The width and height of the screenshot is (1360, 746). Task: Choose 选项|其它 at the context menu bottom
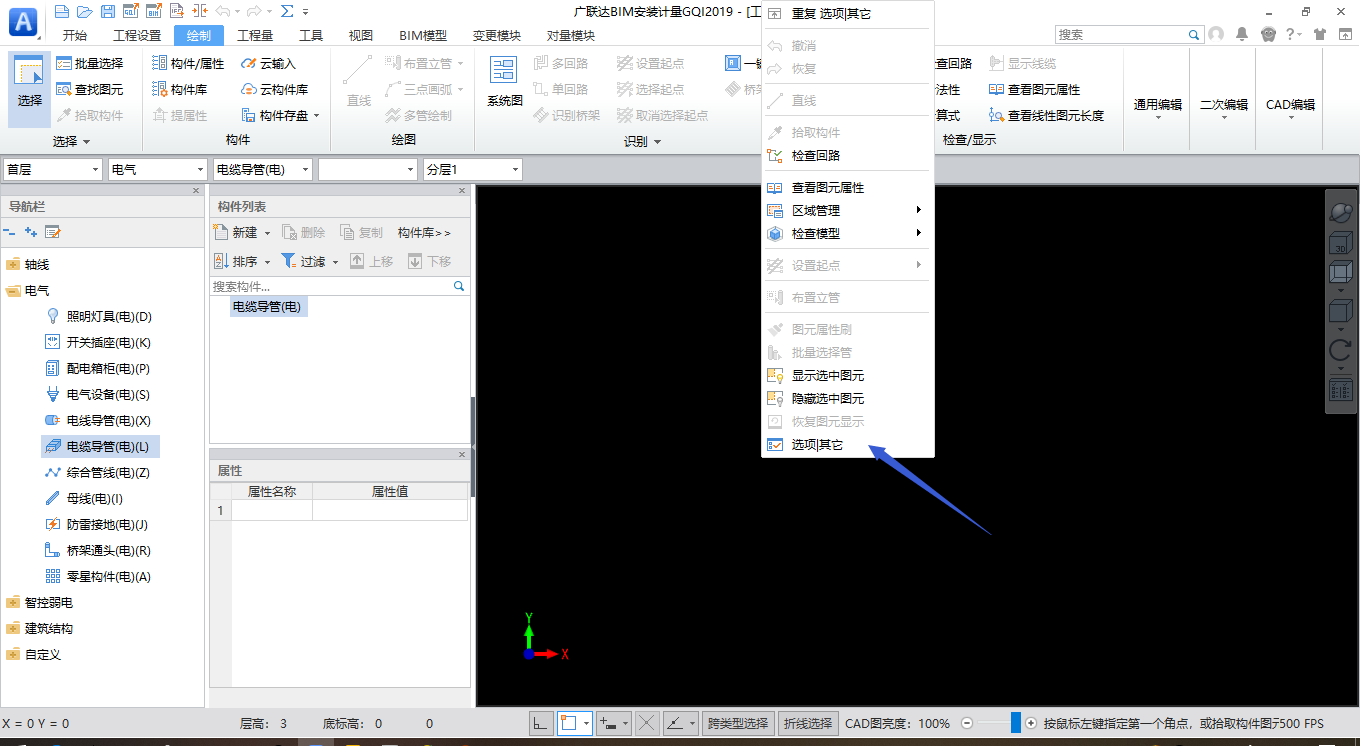[848, 445]
